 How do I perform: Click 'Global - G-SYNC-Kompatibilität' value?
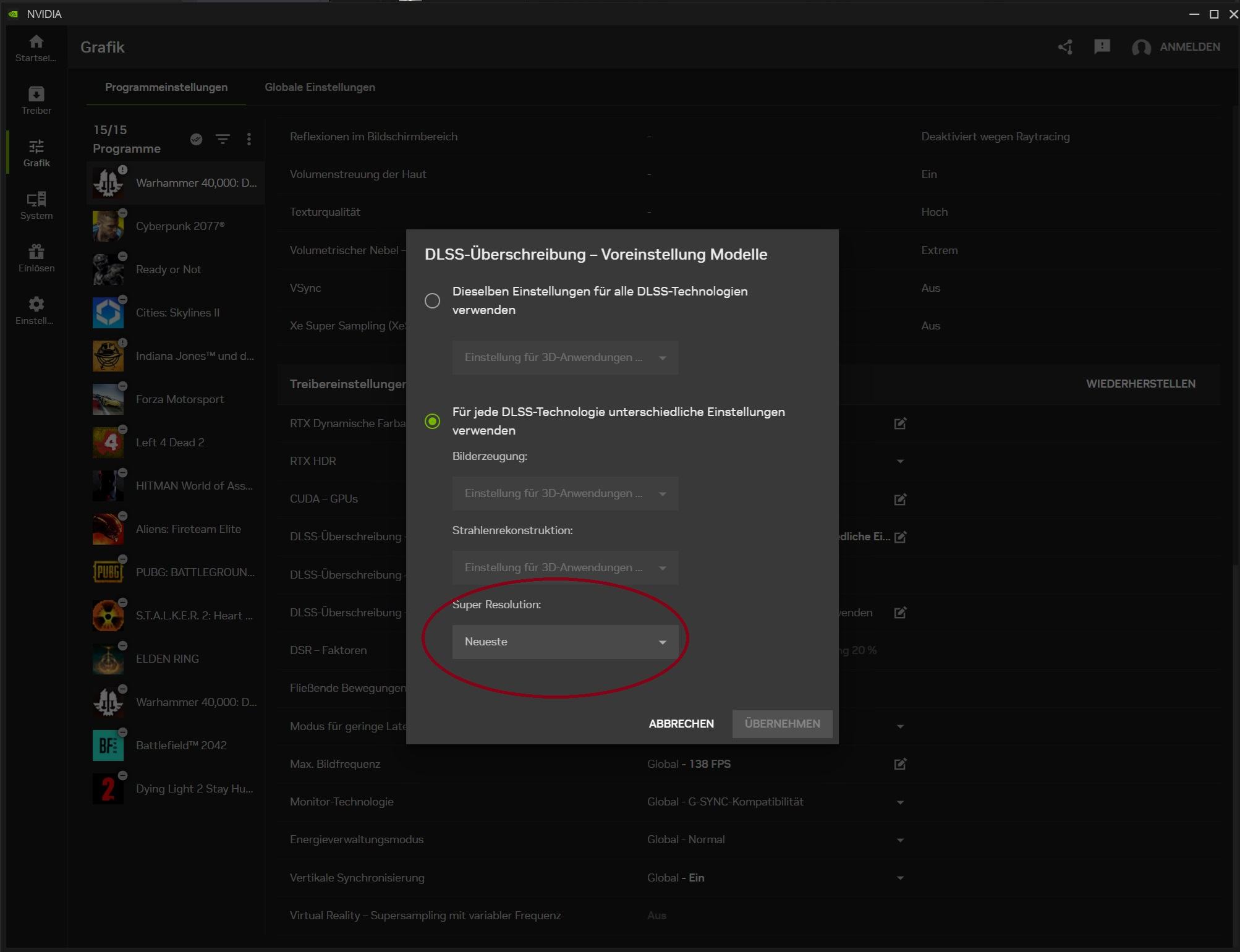click(725, 802)
